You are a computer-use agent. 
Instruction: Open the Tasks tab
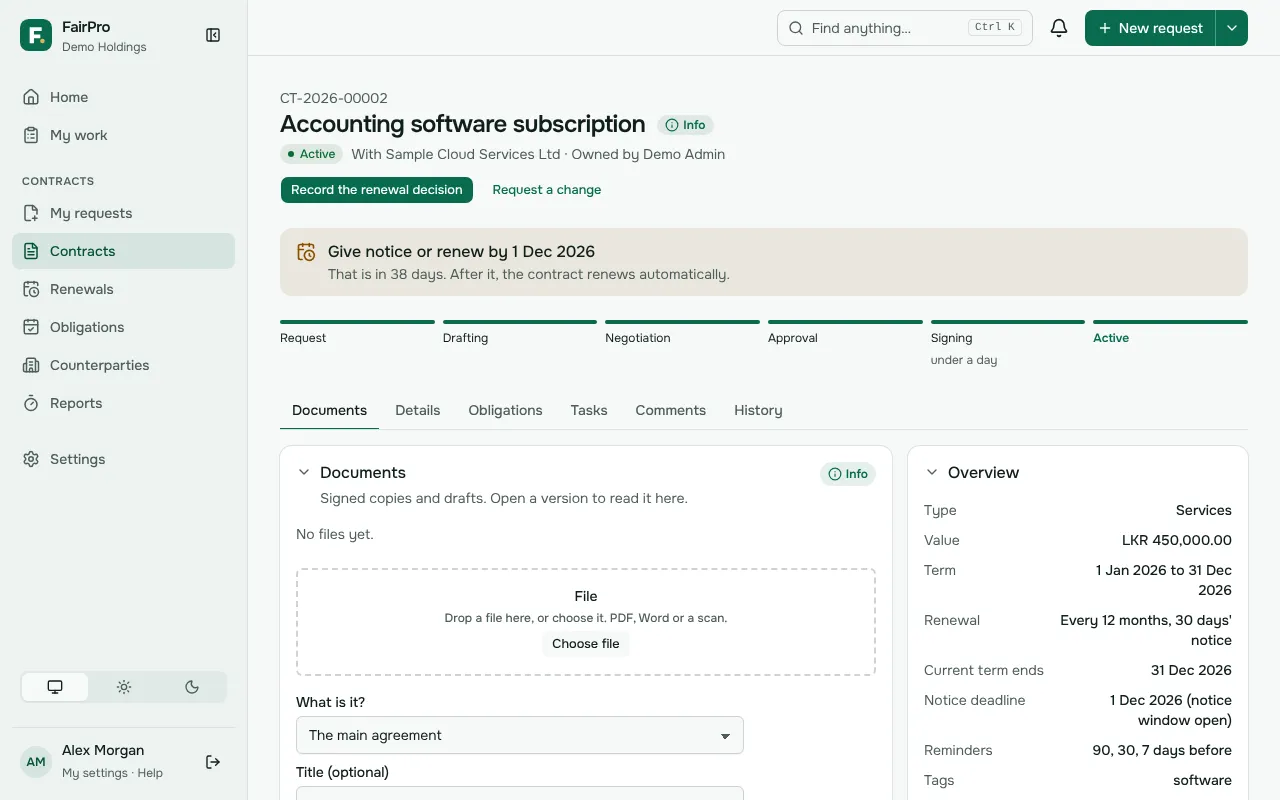(x=589, y=410)
